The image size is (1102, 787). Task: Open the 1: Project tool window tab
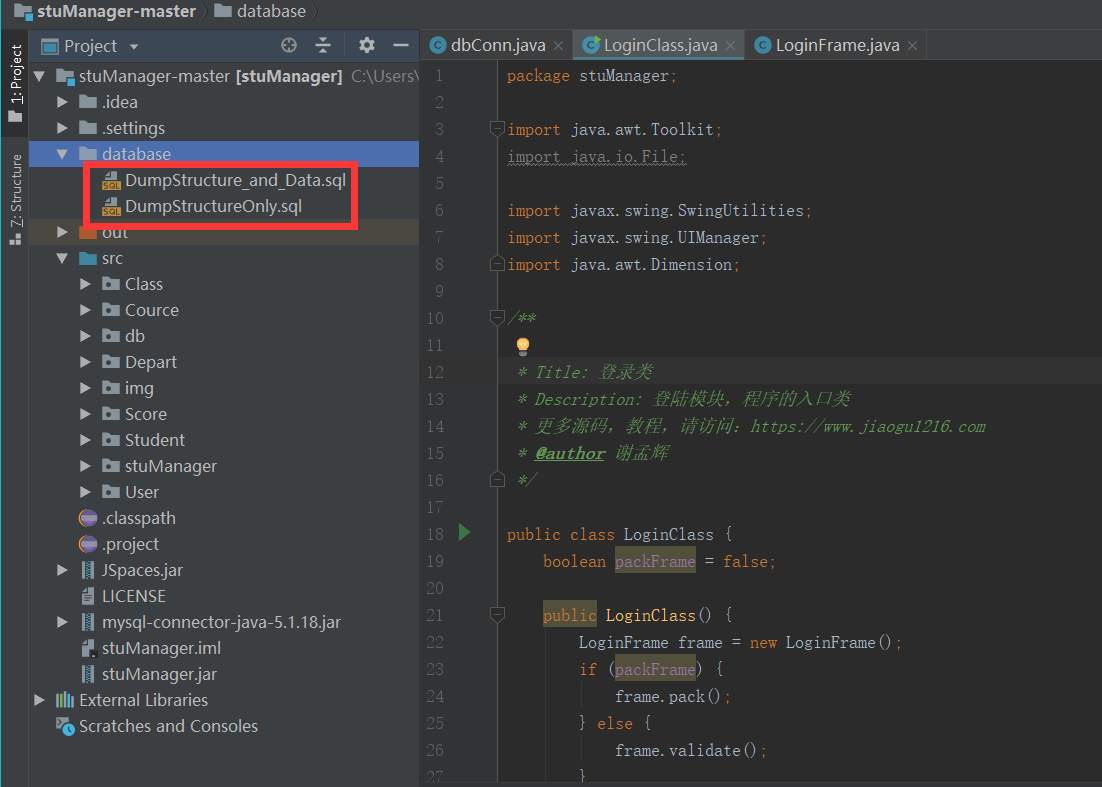coord(15,82)
